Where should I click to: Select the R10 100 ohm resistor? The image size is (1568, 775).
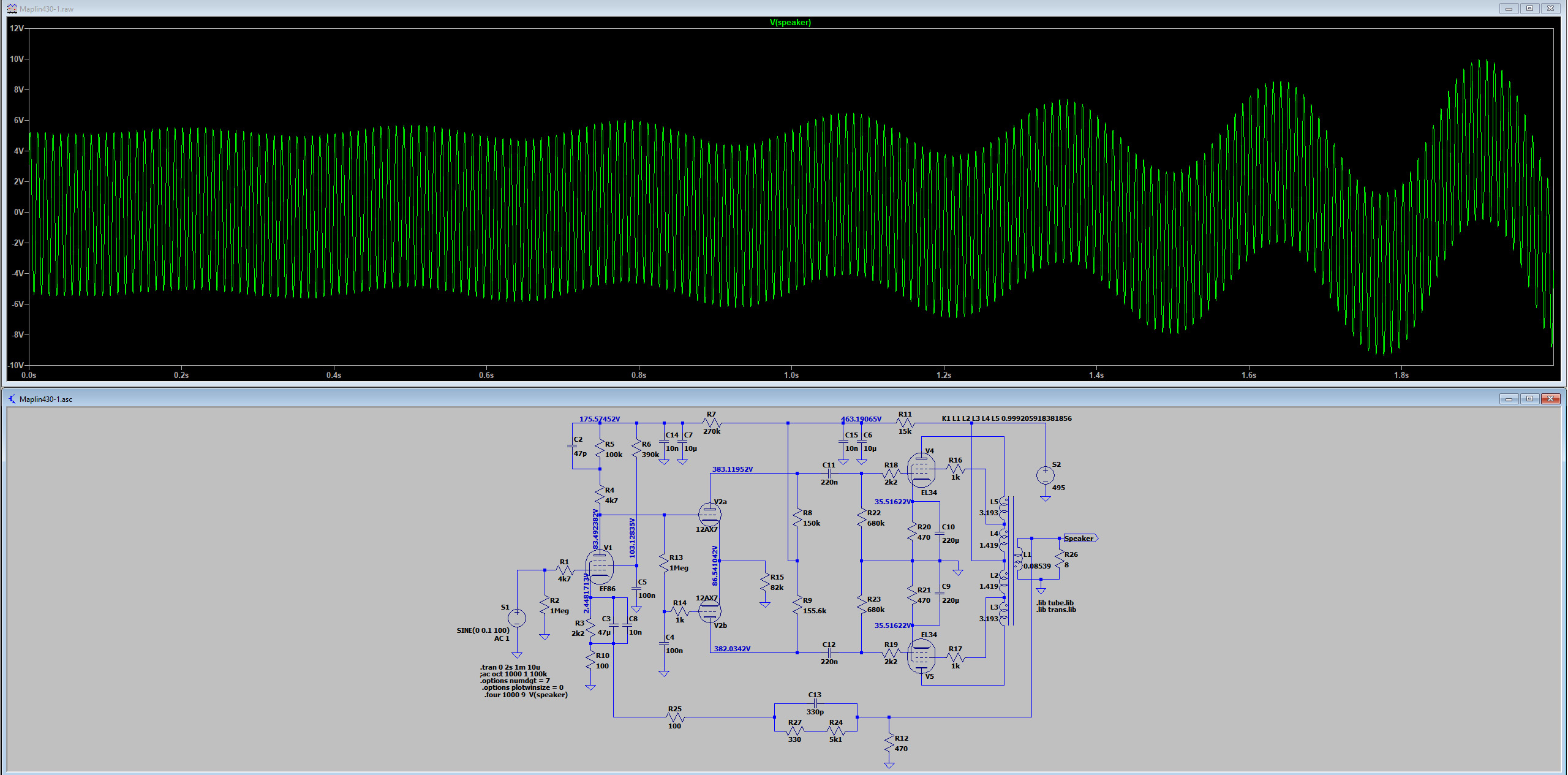(590, 660)
